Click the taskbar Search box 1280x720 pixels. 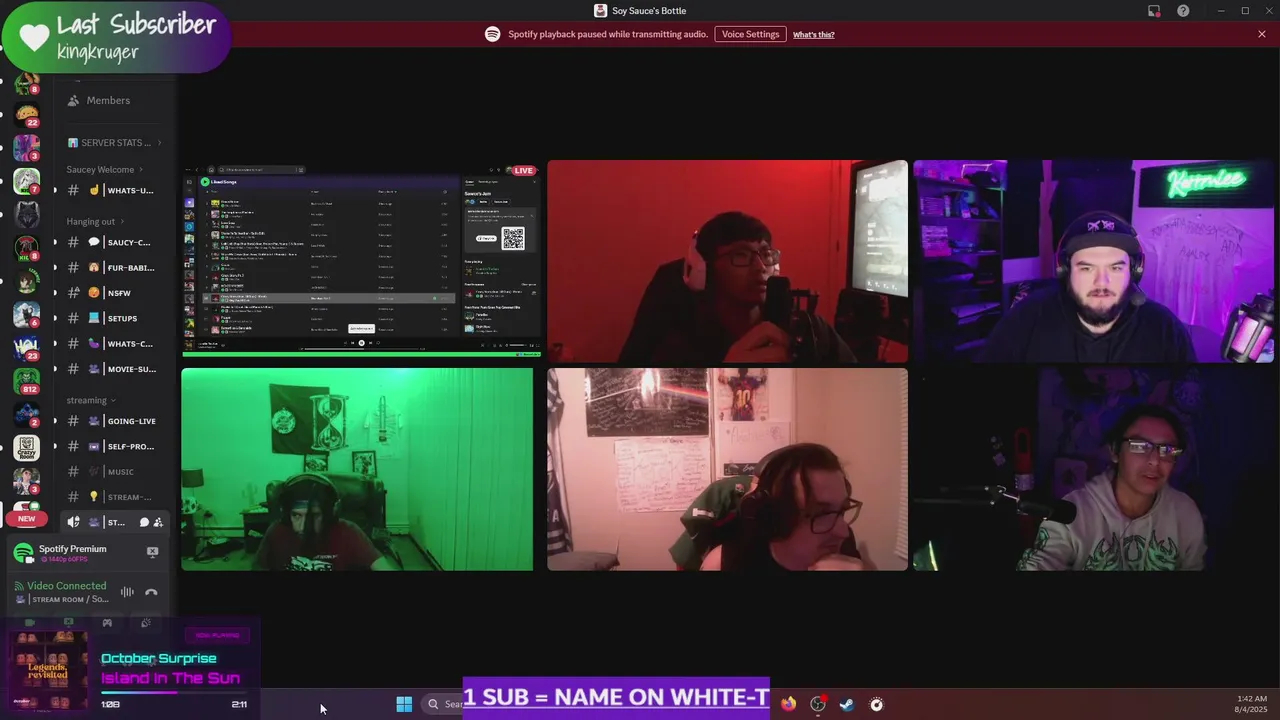coord(443,704)
